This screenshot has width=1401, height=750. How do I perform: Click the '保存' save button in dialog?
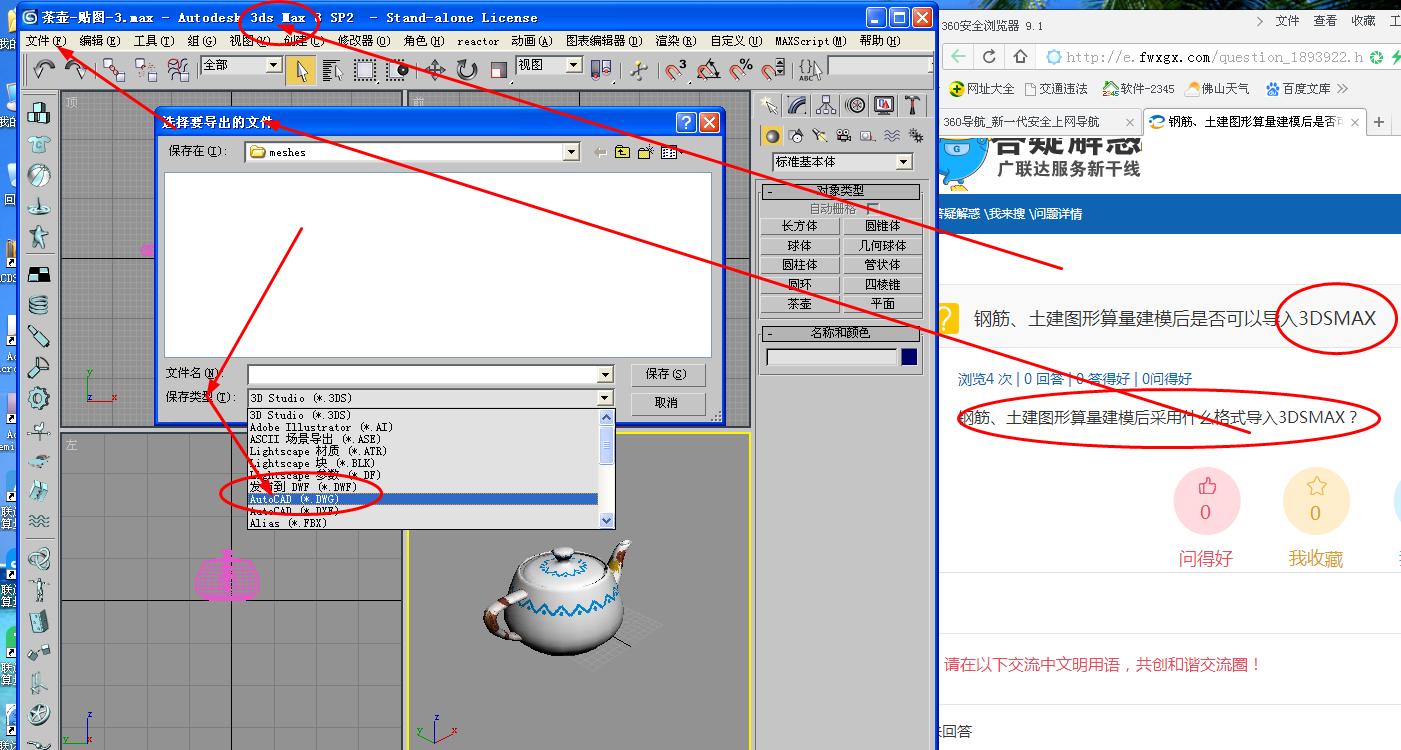pos(666,374)
